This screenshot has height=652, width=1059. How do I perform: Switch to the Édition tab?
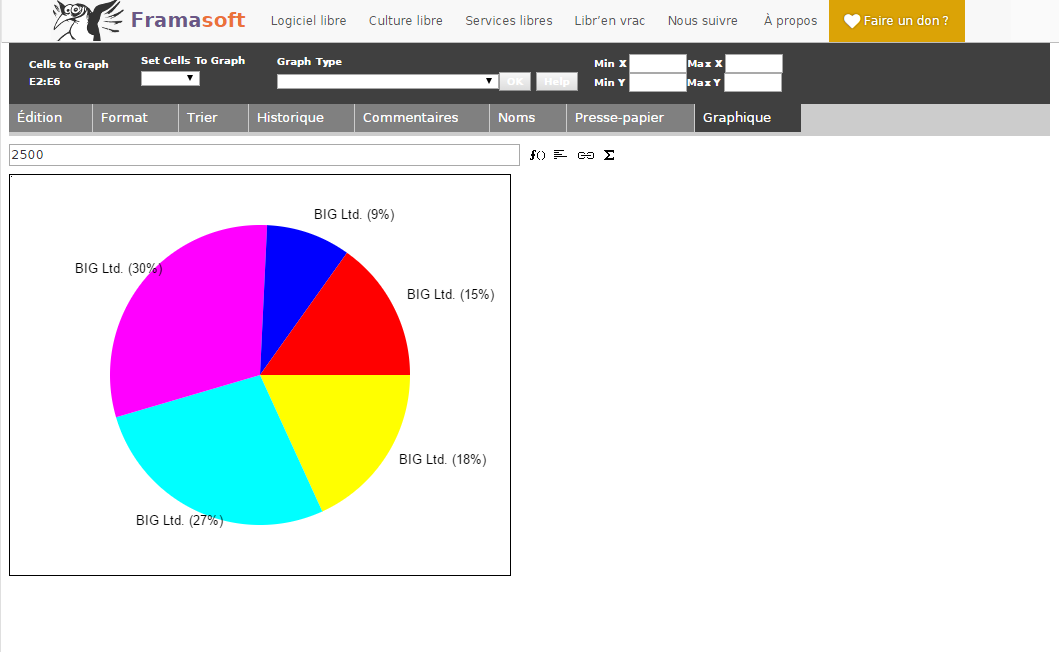click(x=40, y=118)
